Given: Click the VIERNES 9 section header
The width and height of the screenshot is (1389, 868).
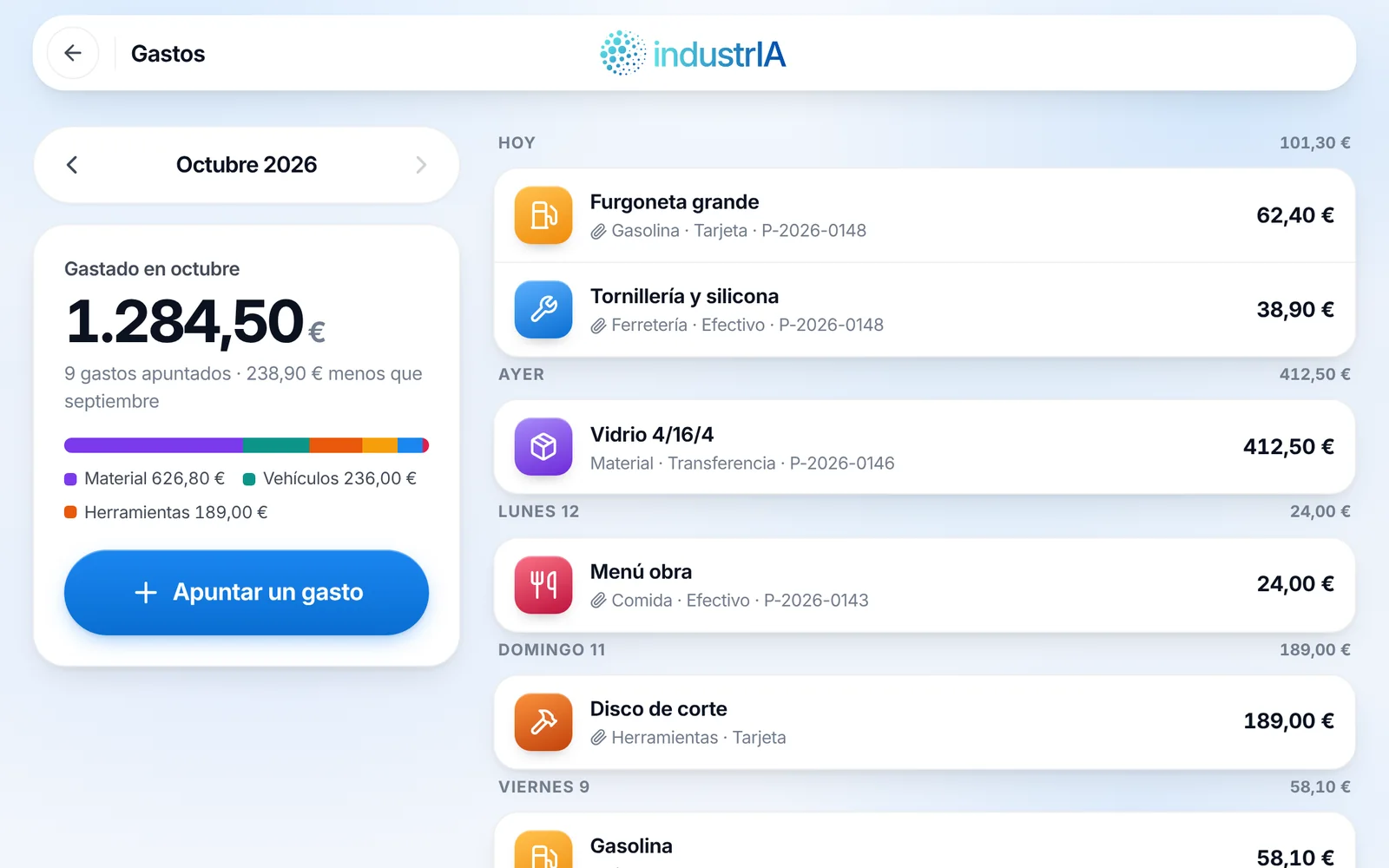Looking at the screenshot, I should click(x=543, y=787).
